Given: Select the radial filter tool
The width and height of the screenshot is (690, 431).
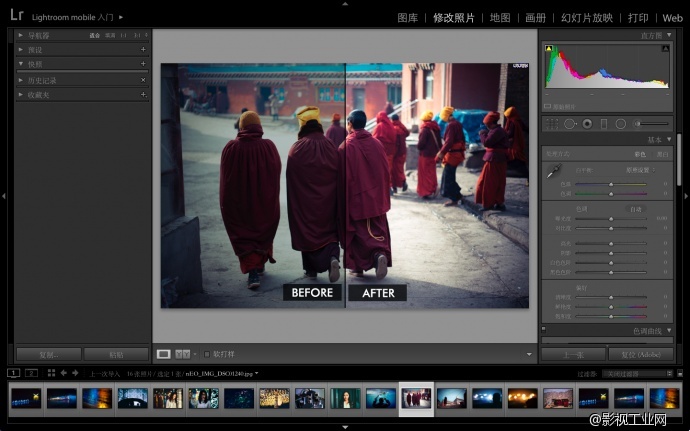Looking at the screenshot, I should [621, 123].
